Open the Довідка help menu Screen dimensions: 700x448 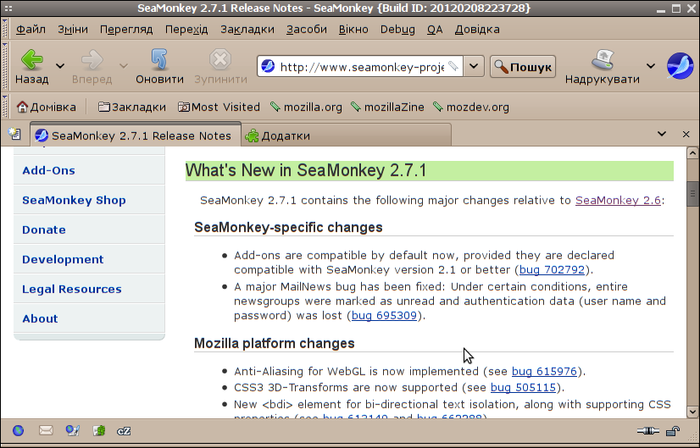click(477, 29)
